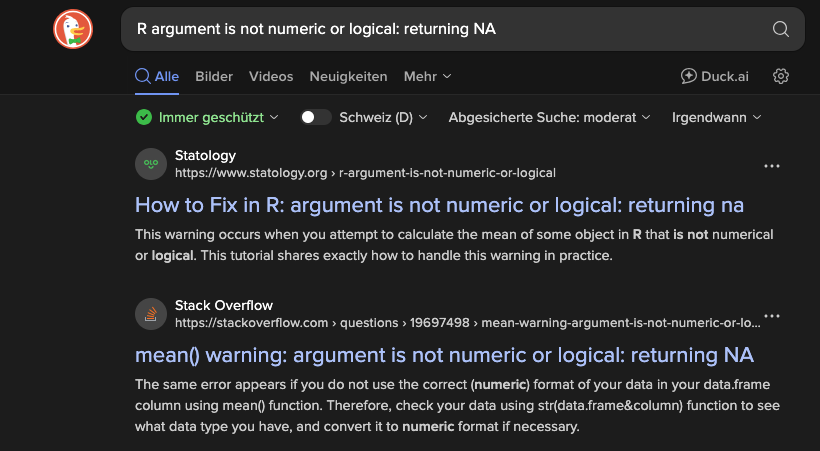Click the Statology URL breadcrumb
820x451 pixels.
click(x=365, y=173)
